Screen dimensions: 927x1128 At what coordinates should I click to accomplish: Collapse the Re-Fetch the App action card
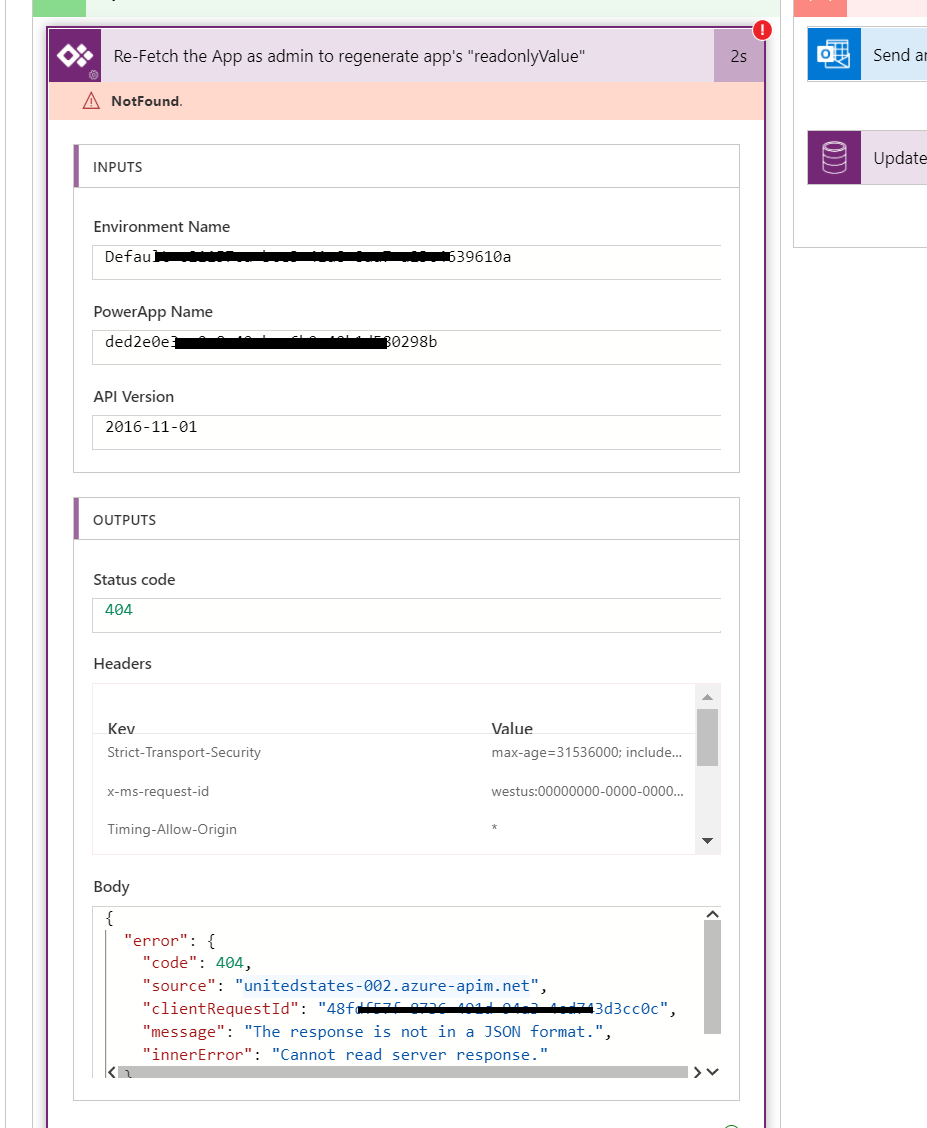(x=400, y=55)
